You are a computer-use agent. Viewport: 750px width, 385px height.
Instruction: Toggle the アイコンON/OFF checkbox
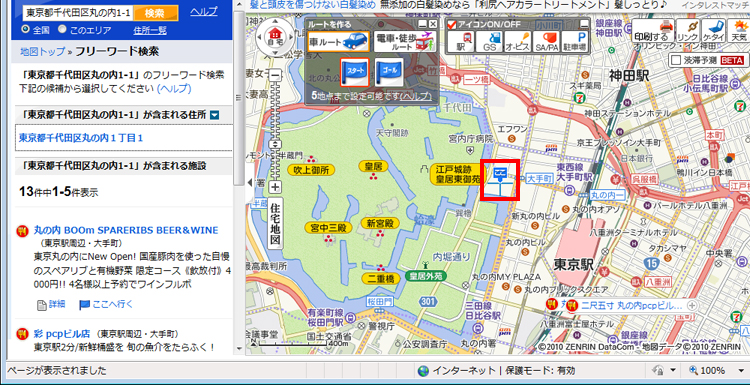(452, 24)
